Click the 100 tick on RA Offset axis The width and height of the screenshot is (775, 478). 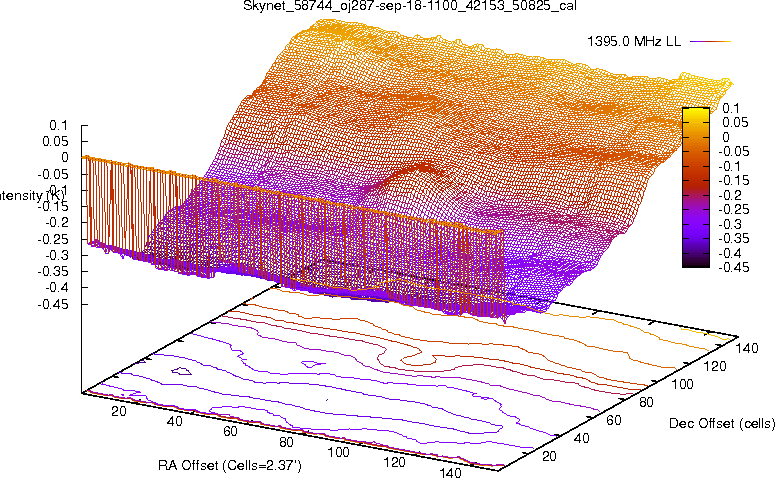[x=339, y=452]
